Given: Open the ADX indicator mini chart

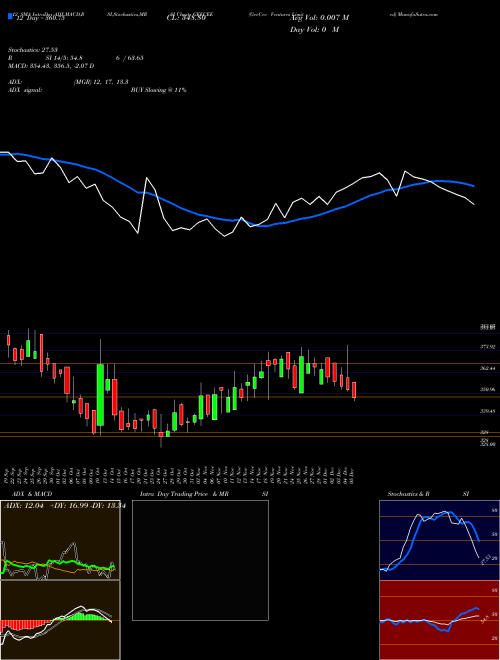Looking at the screenshot, I should [60, 540].
